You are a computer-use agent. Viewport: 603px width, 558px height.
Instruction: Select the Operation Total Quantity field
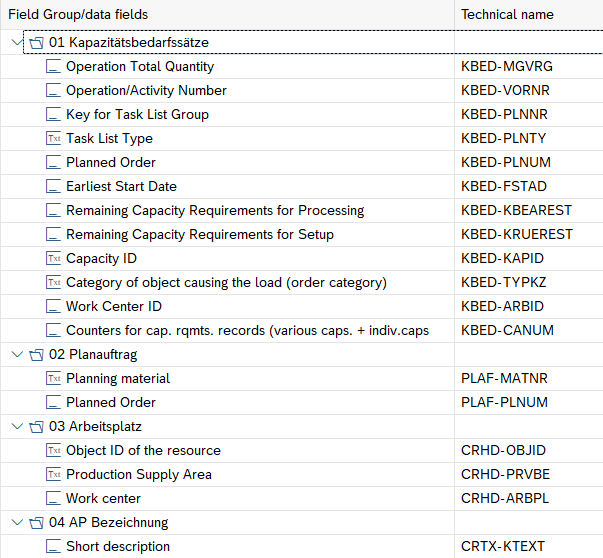coord(139,67)
